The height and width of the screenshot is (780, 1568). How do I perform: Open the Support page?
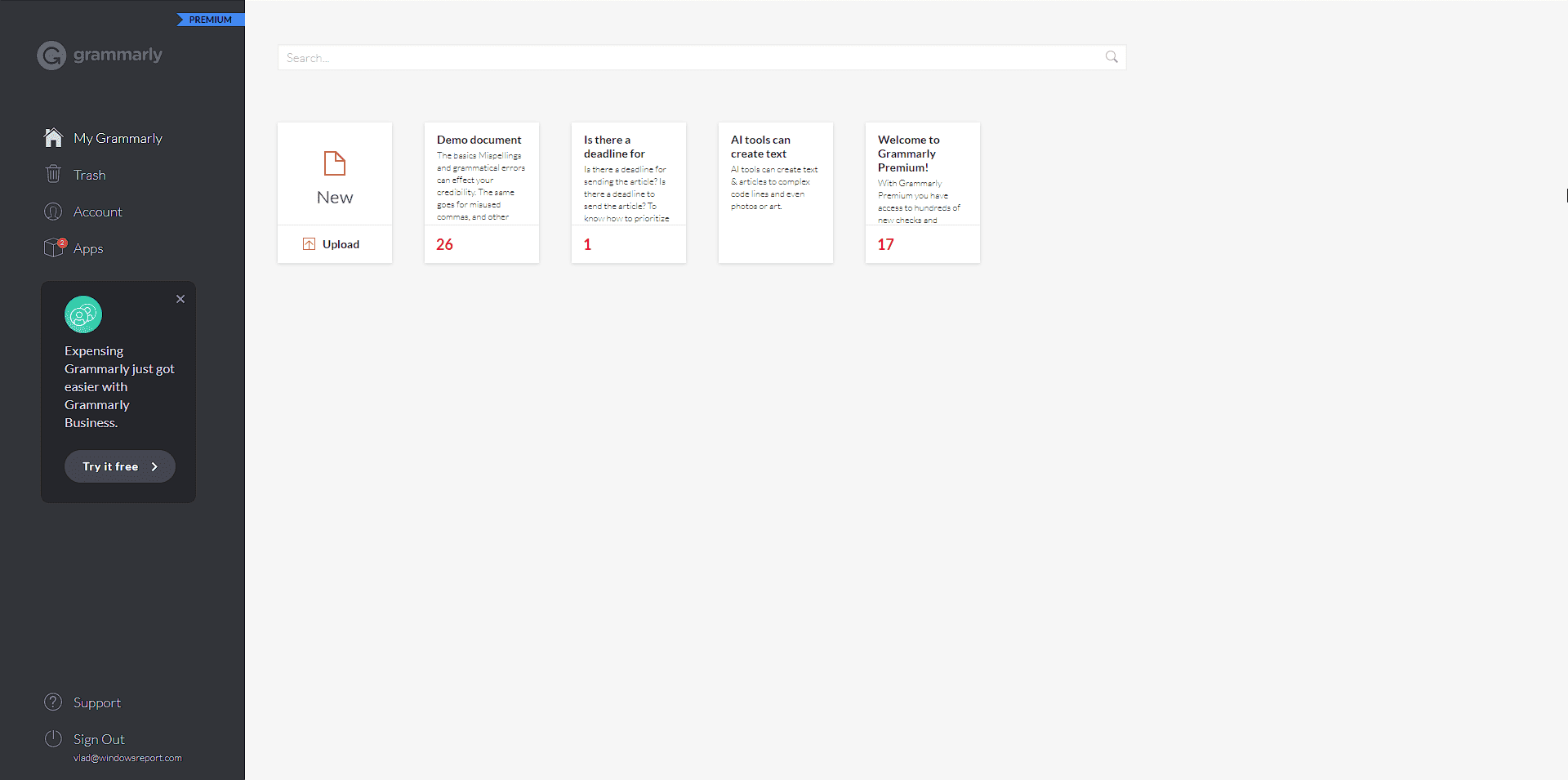(97, 702)
